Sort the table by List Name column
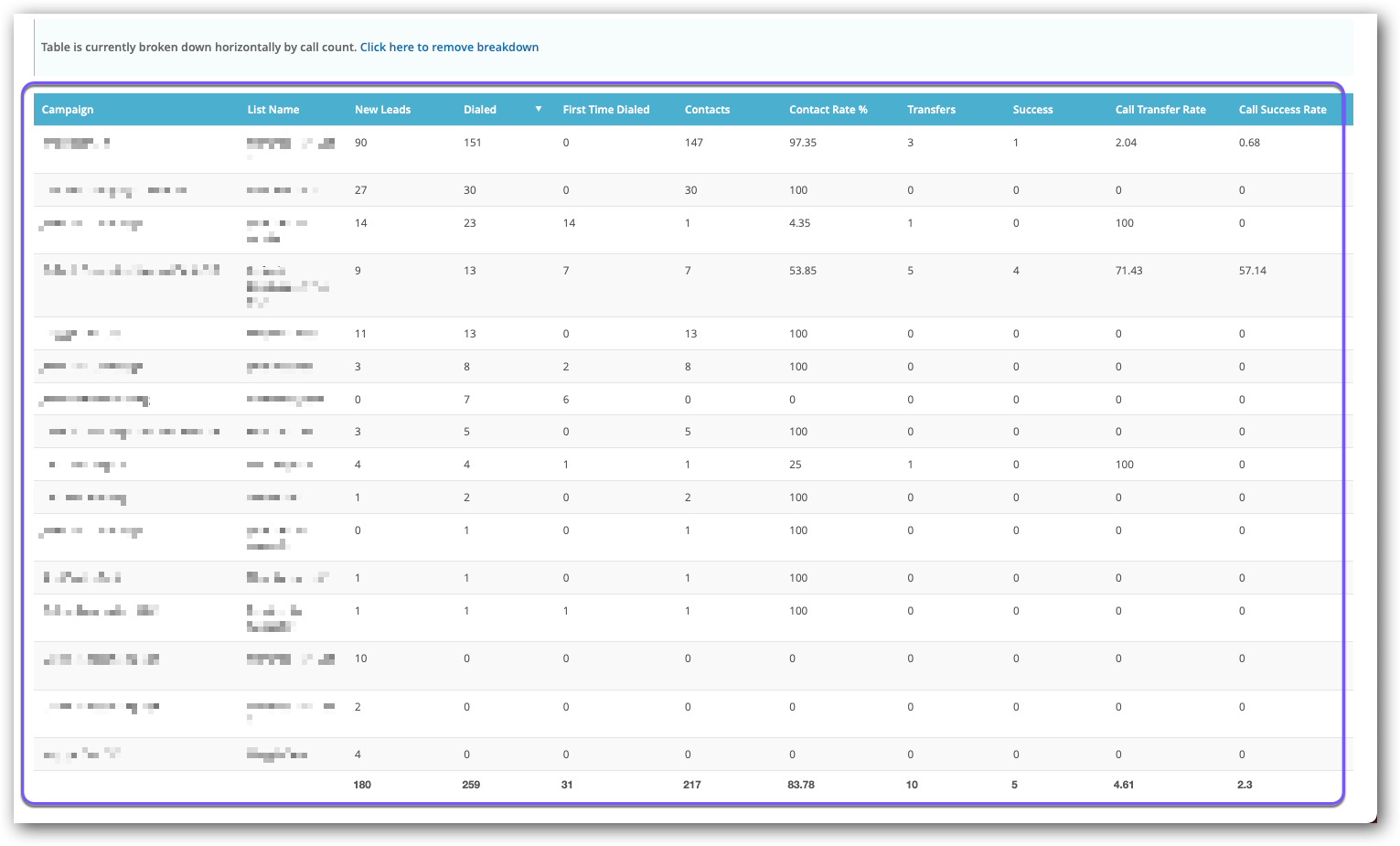 [x=273, y=109]
